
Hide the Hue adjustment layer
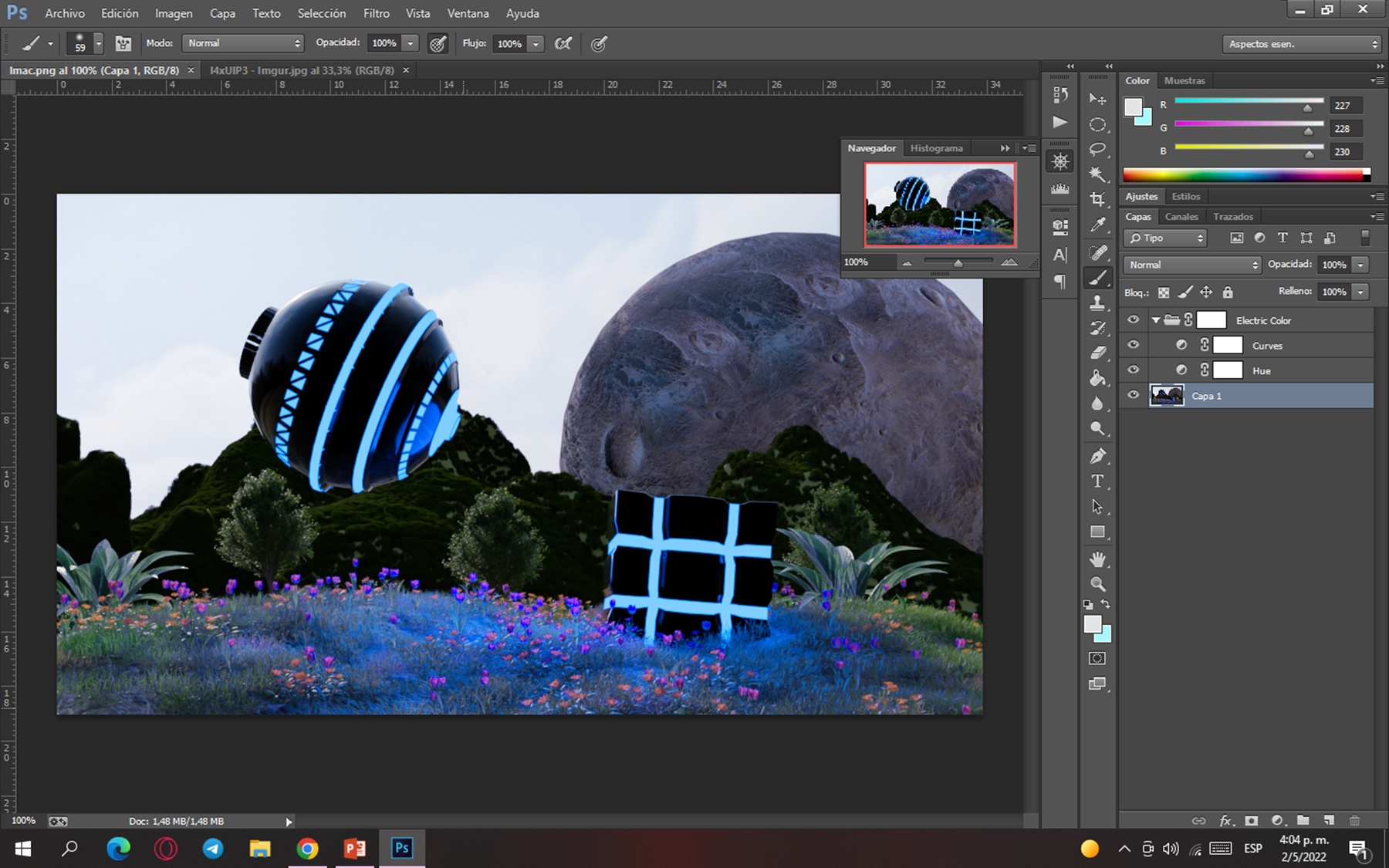1133,370
